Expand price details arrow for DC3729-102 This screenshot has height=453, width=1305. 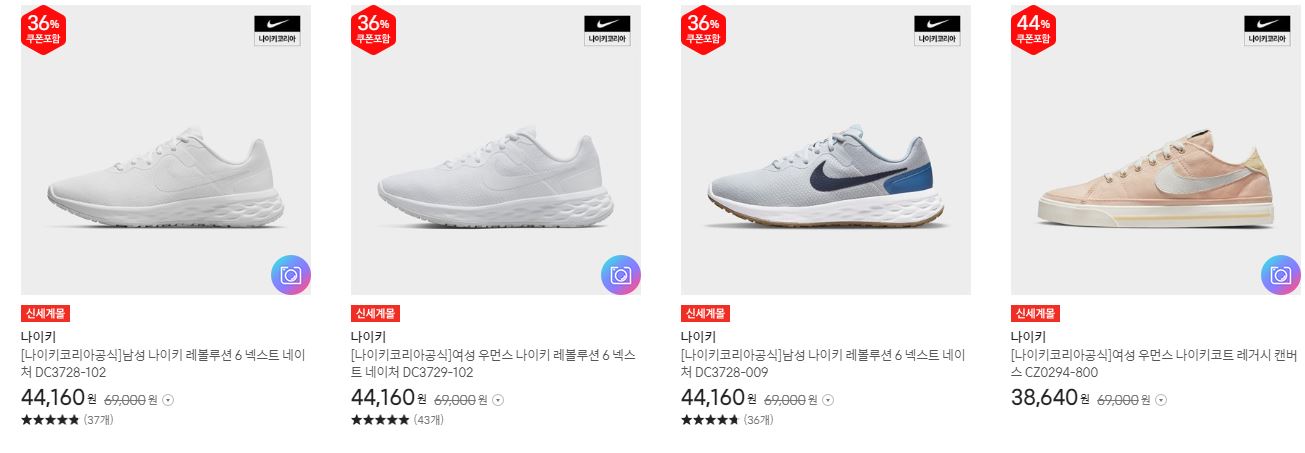pos(498,400)
